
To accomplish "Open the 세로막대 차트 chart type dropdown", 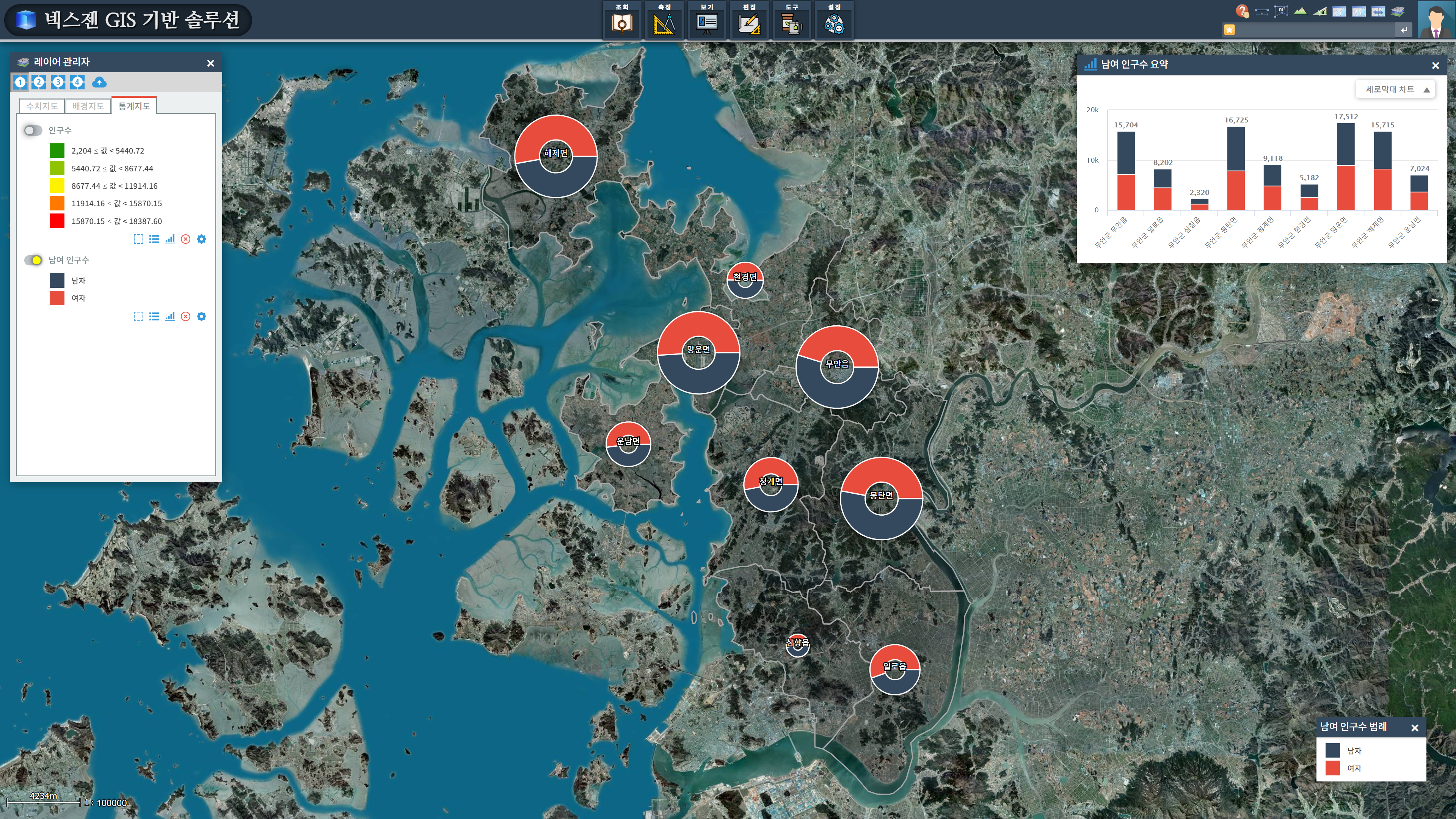I will pos(1395,89).
